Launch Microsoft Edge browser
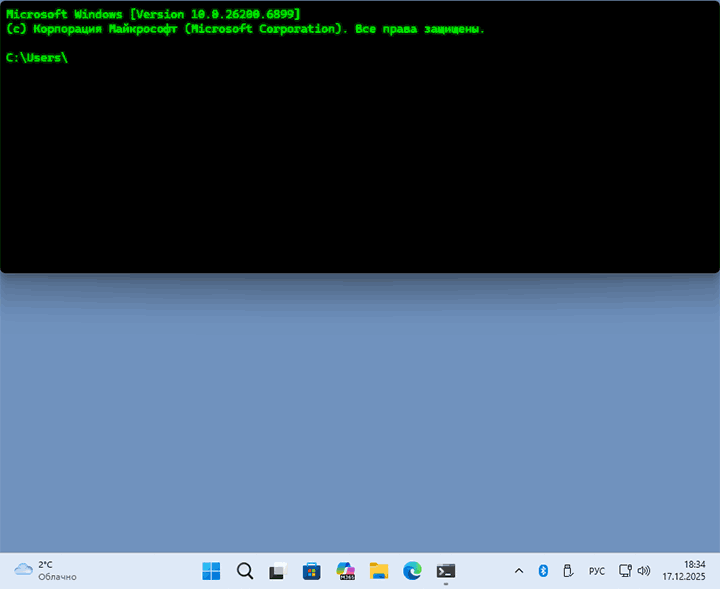 [x=412, y=571]
